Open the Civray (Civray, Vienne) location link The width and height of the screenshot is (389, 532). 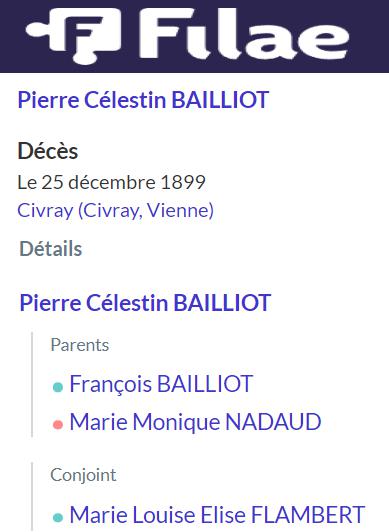pyautogui.click(x=116, y=211)
